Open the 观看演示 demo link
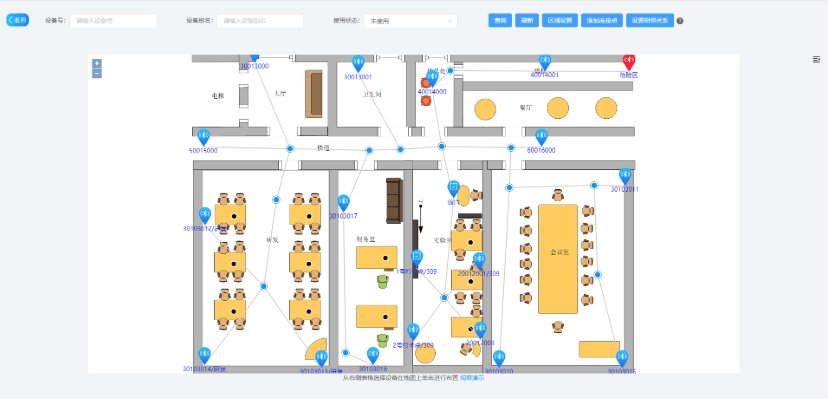Screen dimensions: 828x399 [472, 378]
